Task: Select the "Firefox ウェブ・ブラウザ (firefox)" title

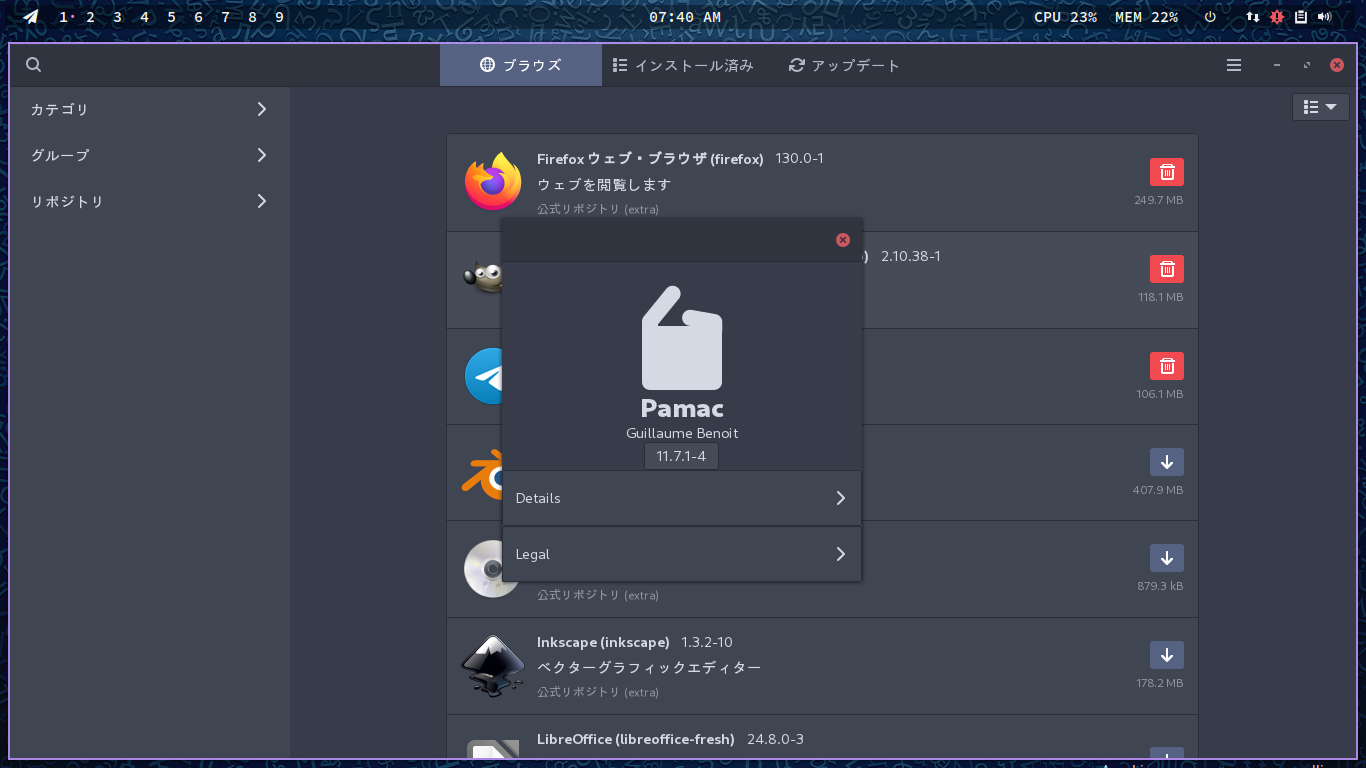Action: 650,159
